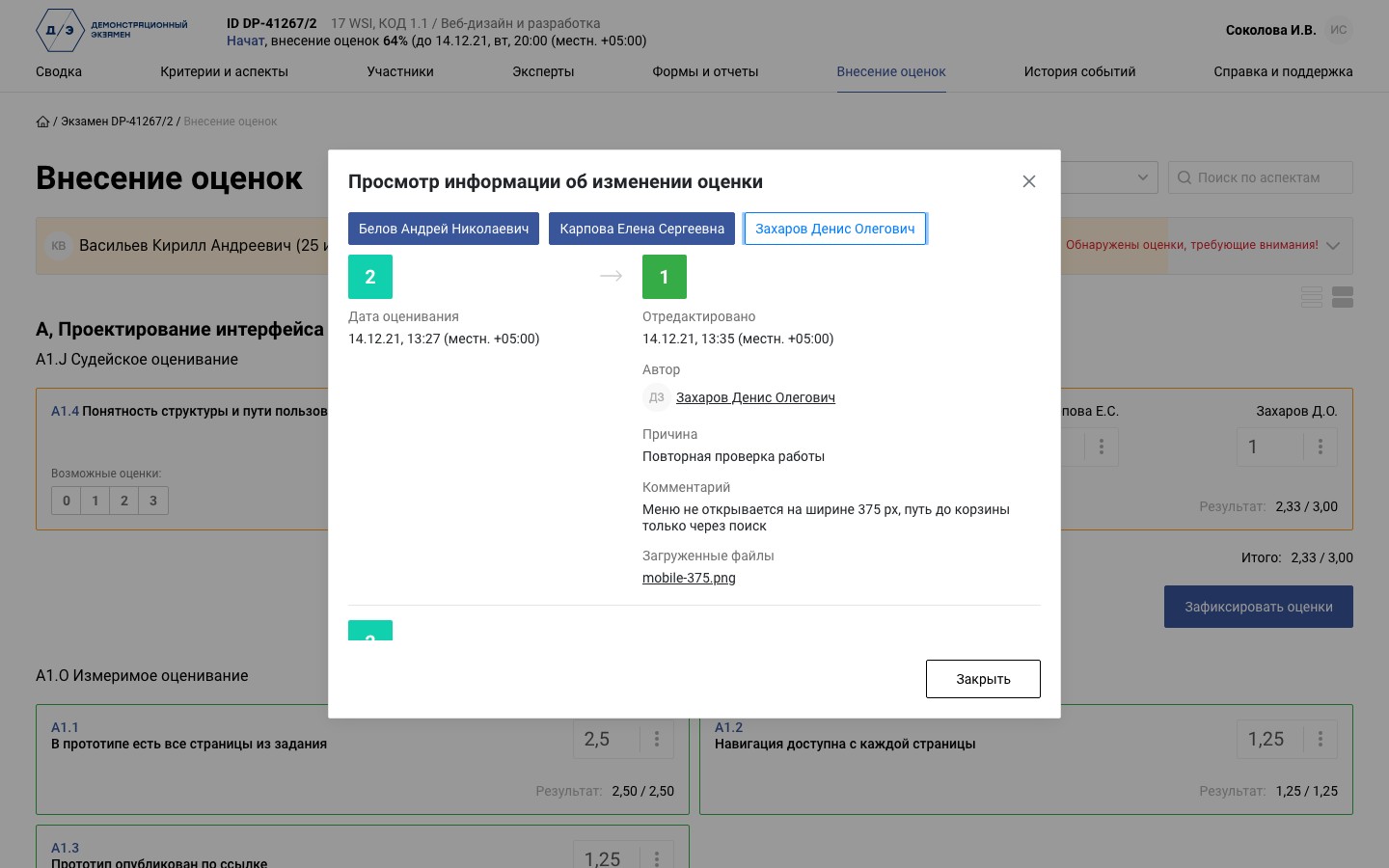The height and width of the screenshot is (868, 1389).
Task: Open the user avatar ИС menu
Action: pos(1339,30)
